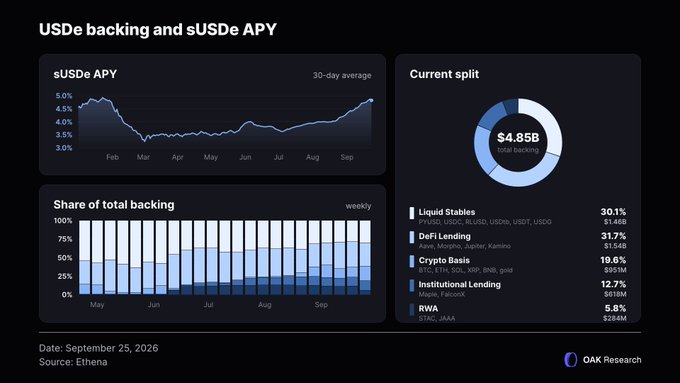The height and width of the screenshot is (383, 680).
Task: Click the $1.54B amount
Action: 615,246
